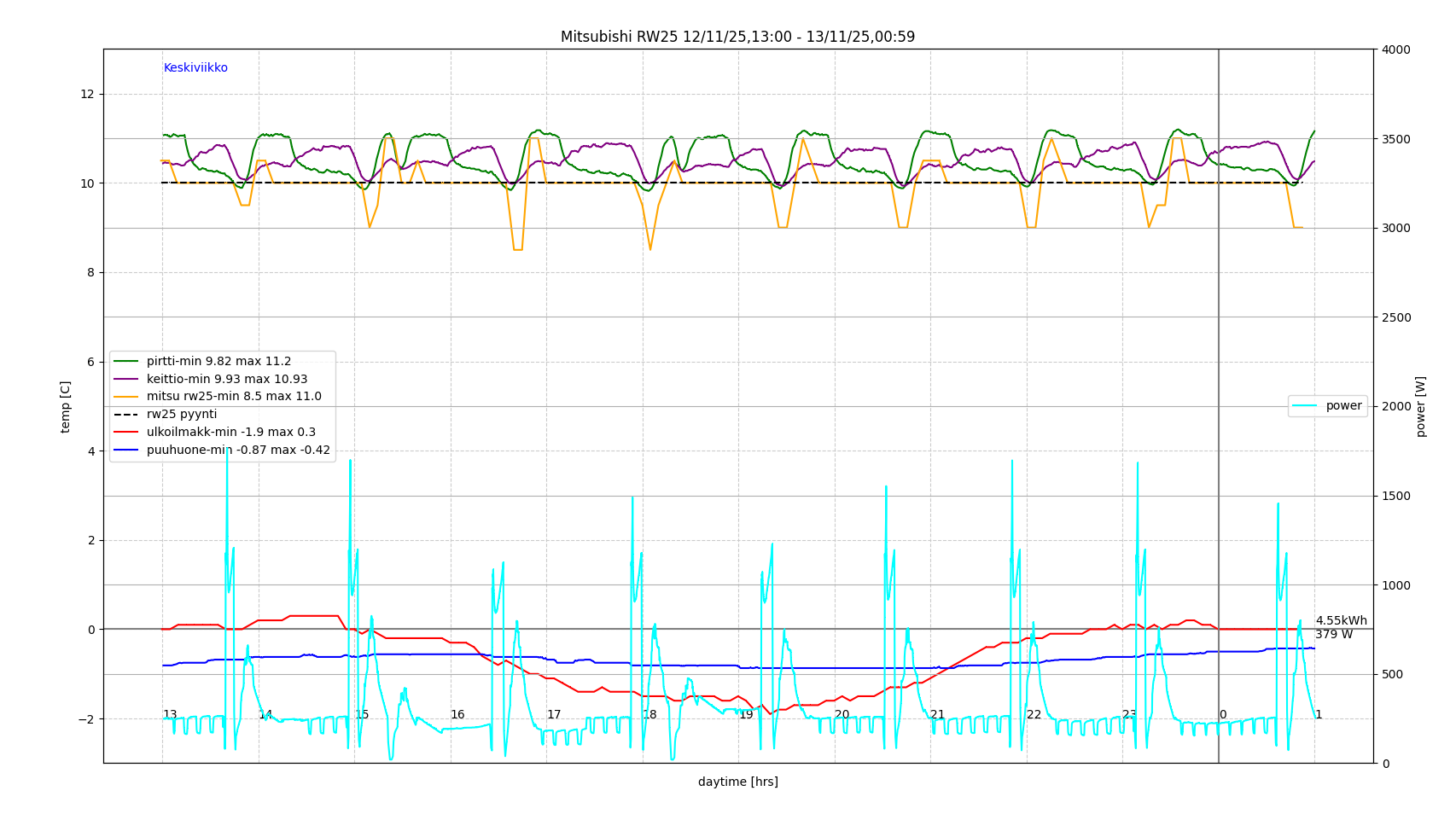Click the midnight hour marker '0'
The width and height of the screenshot is (1456, 814).
pos(1222,715)
